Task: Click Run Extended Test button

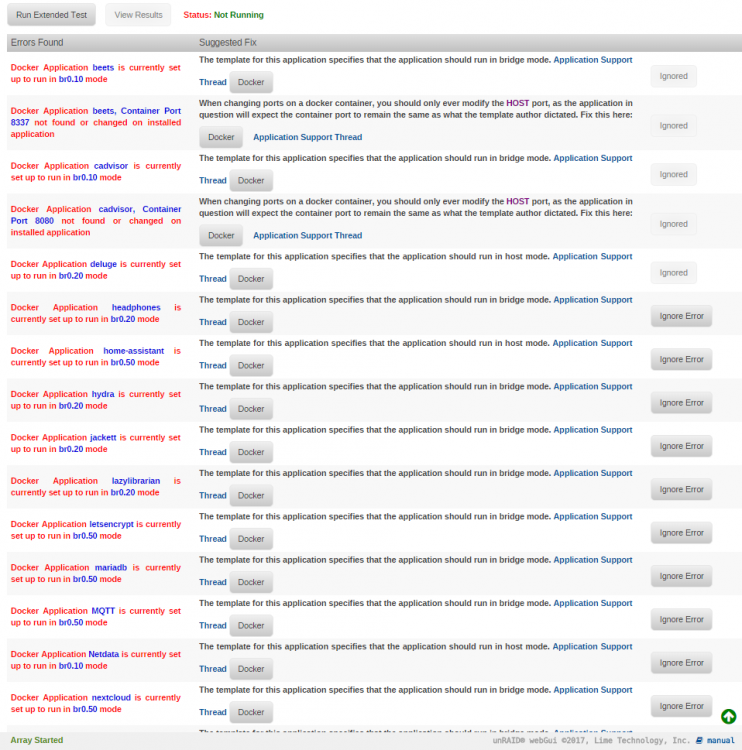Action: (51, 15)
